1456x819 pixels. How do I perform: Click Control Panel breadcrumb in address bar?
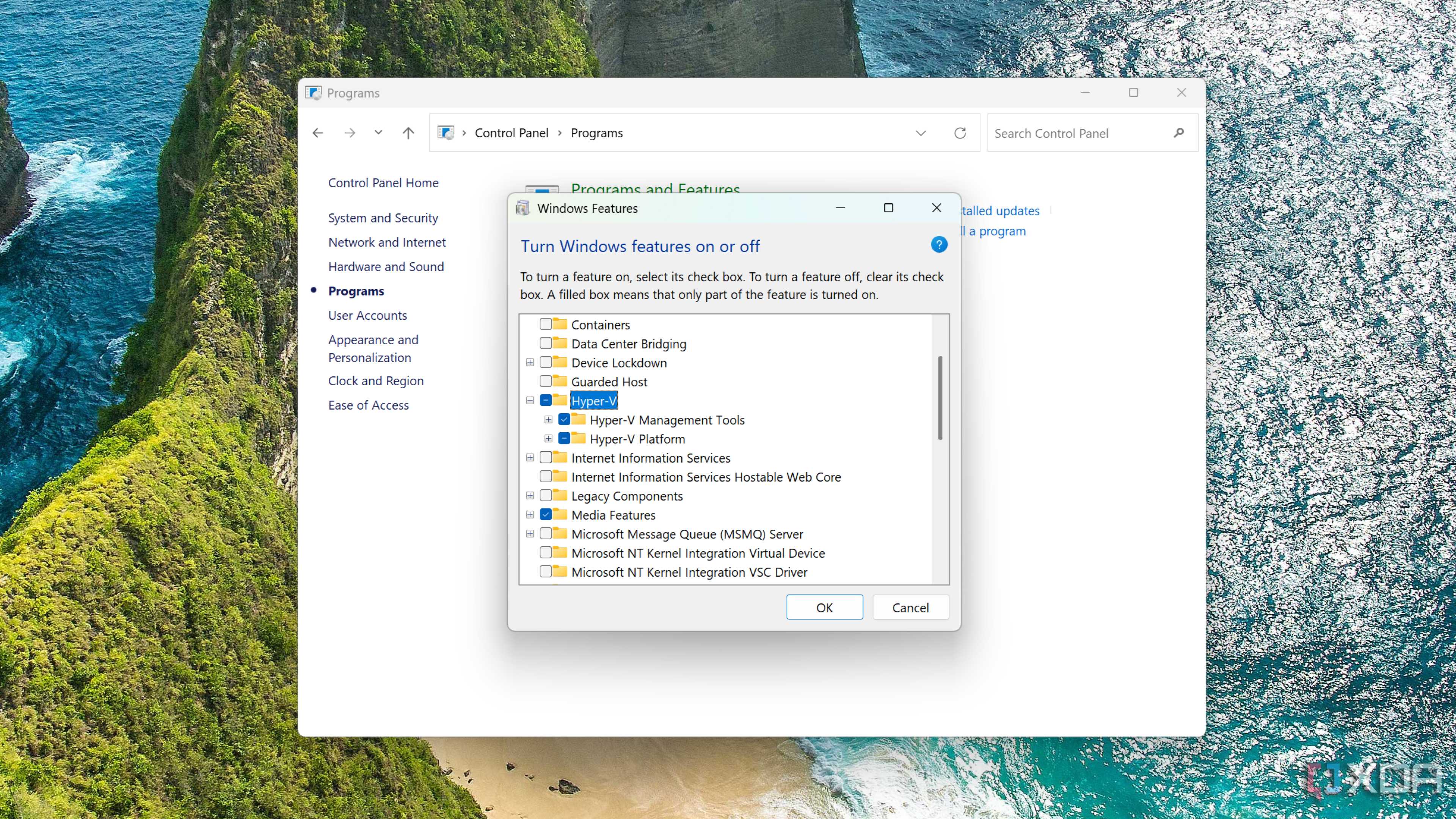(511, 133)
